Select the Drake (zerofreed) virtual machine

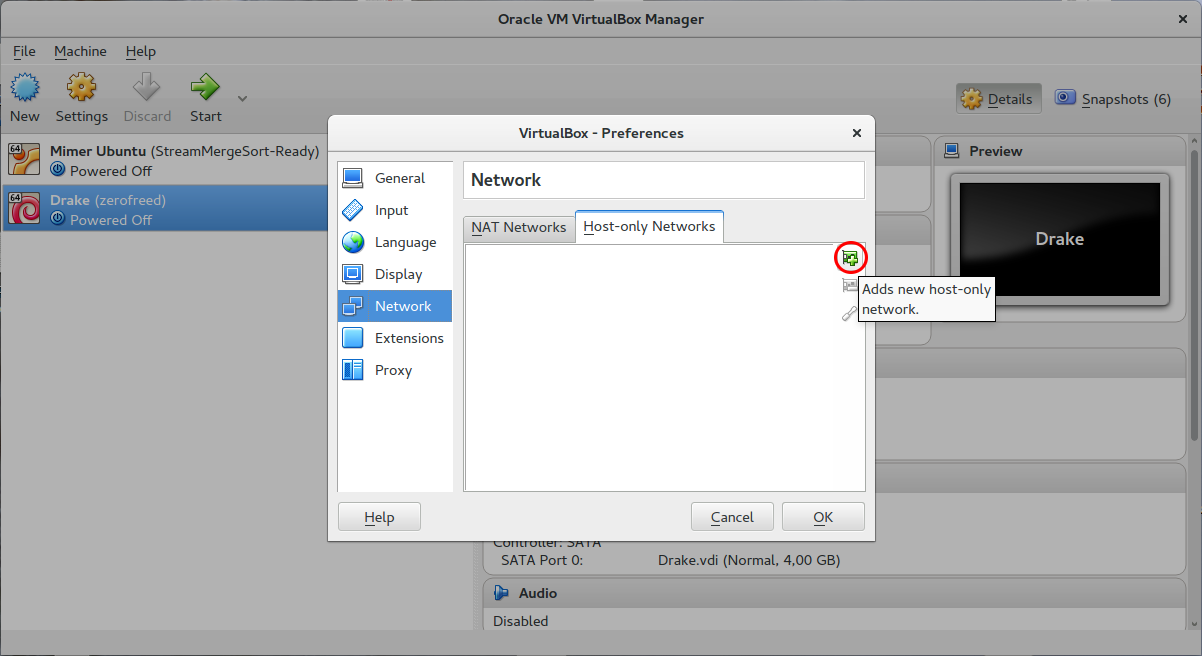(x=164, y=209)
